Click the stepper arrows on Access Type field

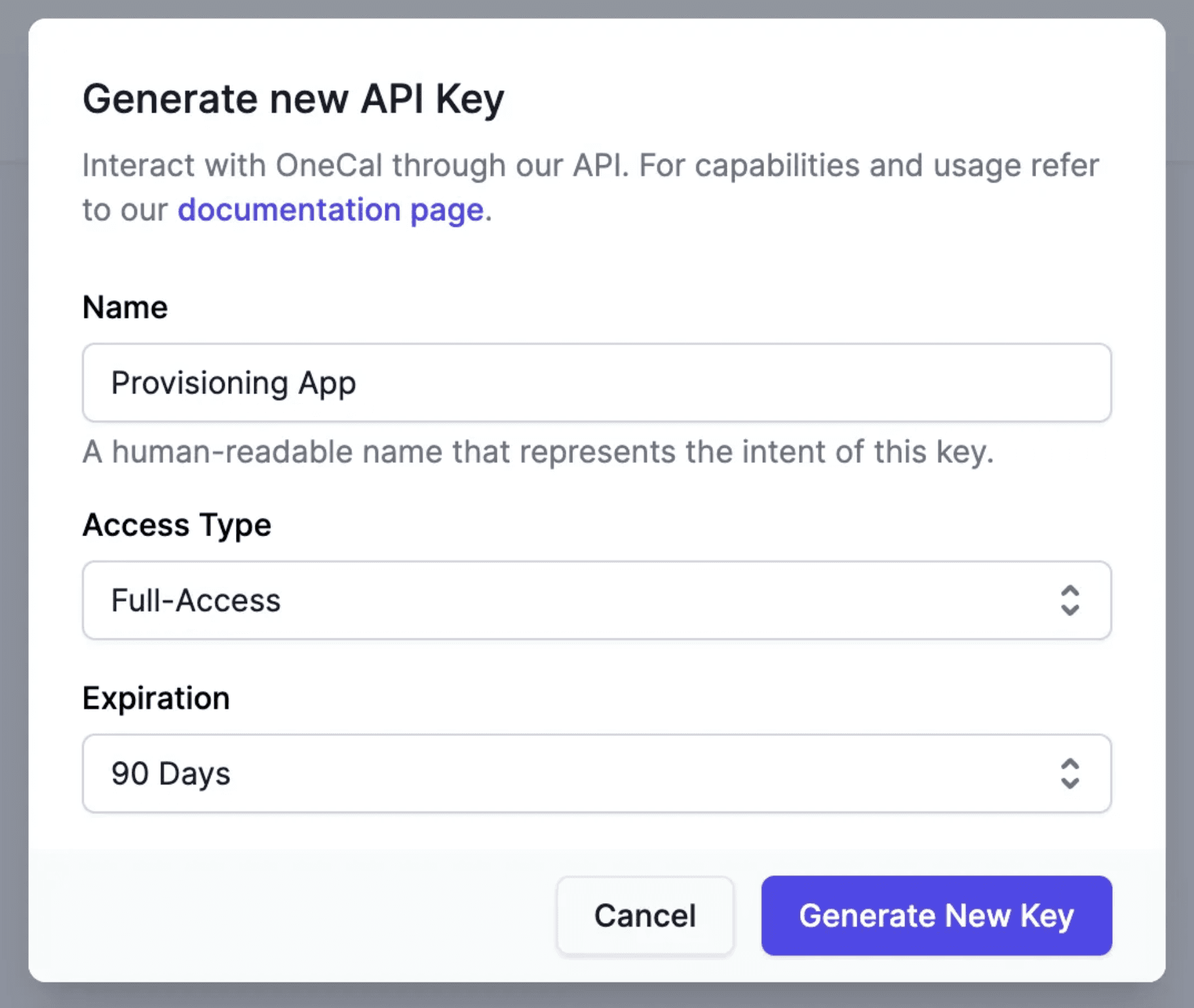1069,600
